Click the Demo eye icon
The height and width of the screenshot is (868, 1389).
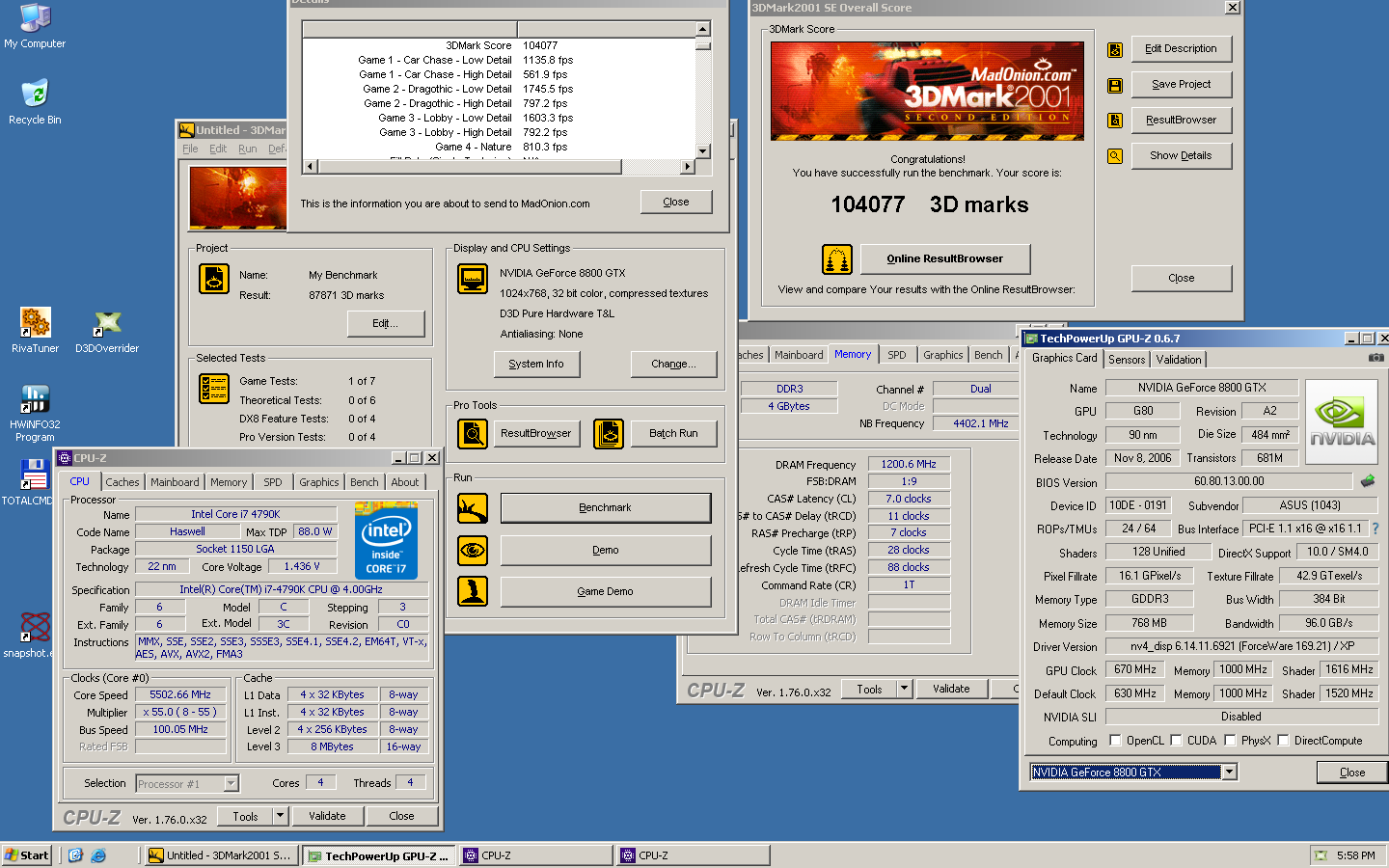(x=473, y=550)
